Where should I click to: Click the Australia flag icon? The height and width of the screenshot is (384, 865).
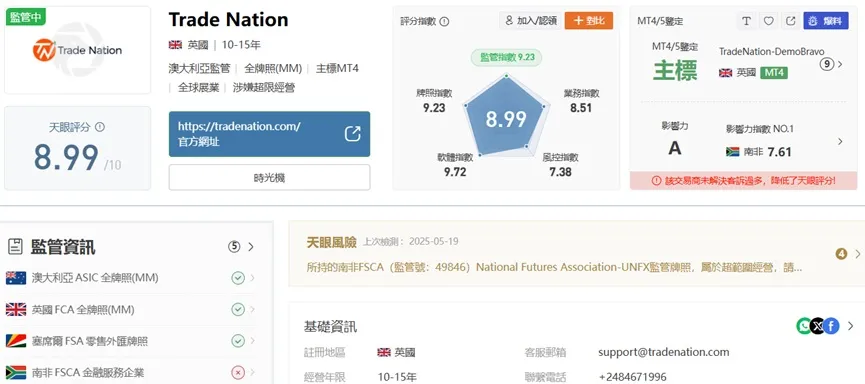[16, 278]
